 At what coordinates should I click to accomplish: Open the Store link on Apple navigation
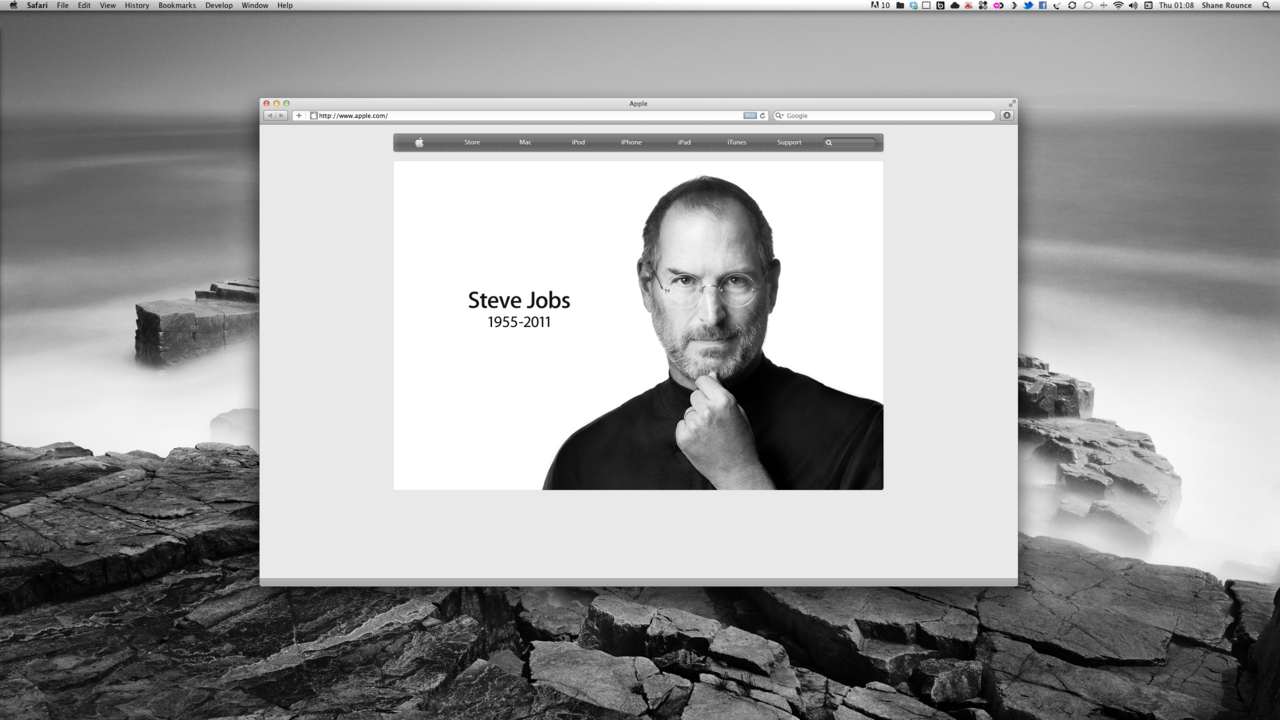pyautogui.click(x=472, y=142)
